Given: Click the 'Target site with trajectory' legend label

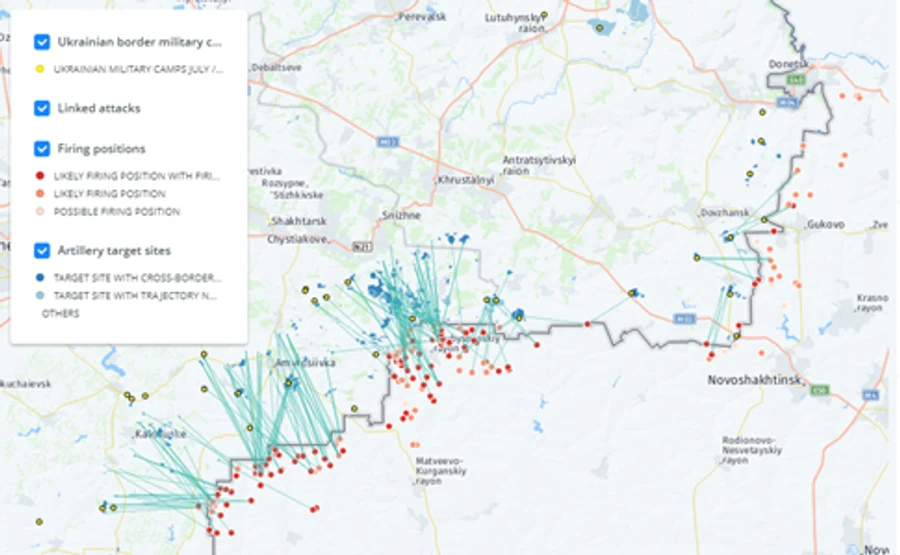Looking at the screenshot, I should (x=135, y=296).
